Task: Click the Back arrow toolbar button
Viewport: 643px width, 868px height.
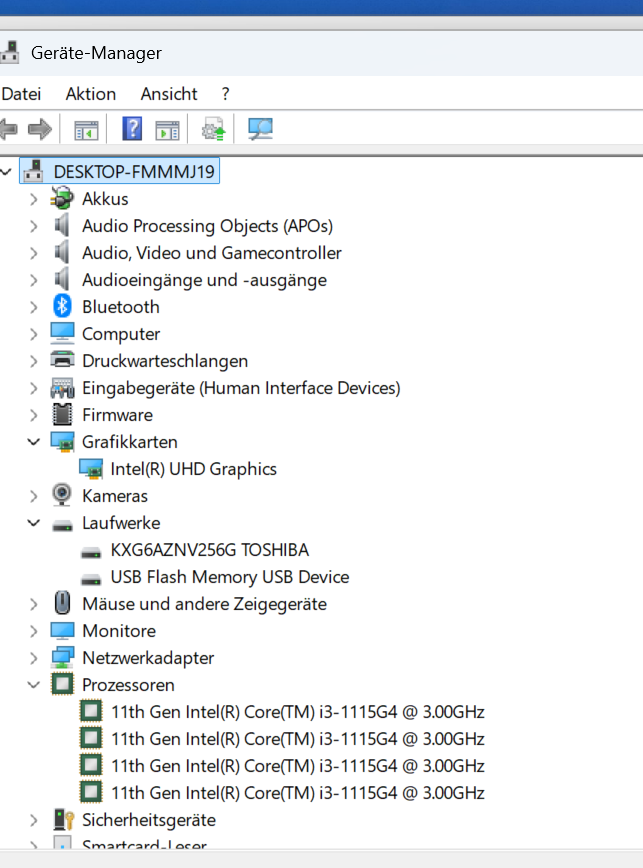Action: pos(8,130)
